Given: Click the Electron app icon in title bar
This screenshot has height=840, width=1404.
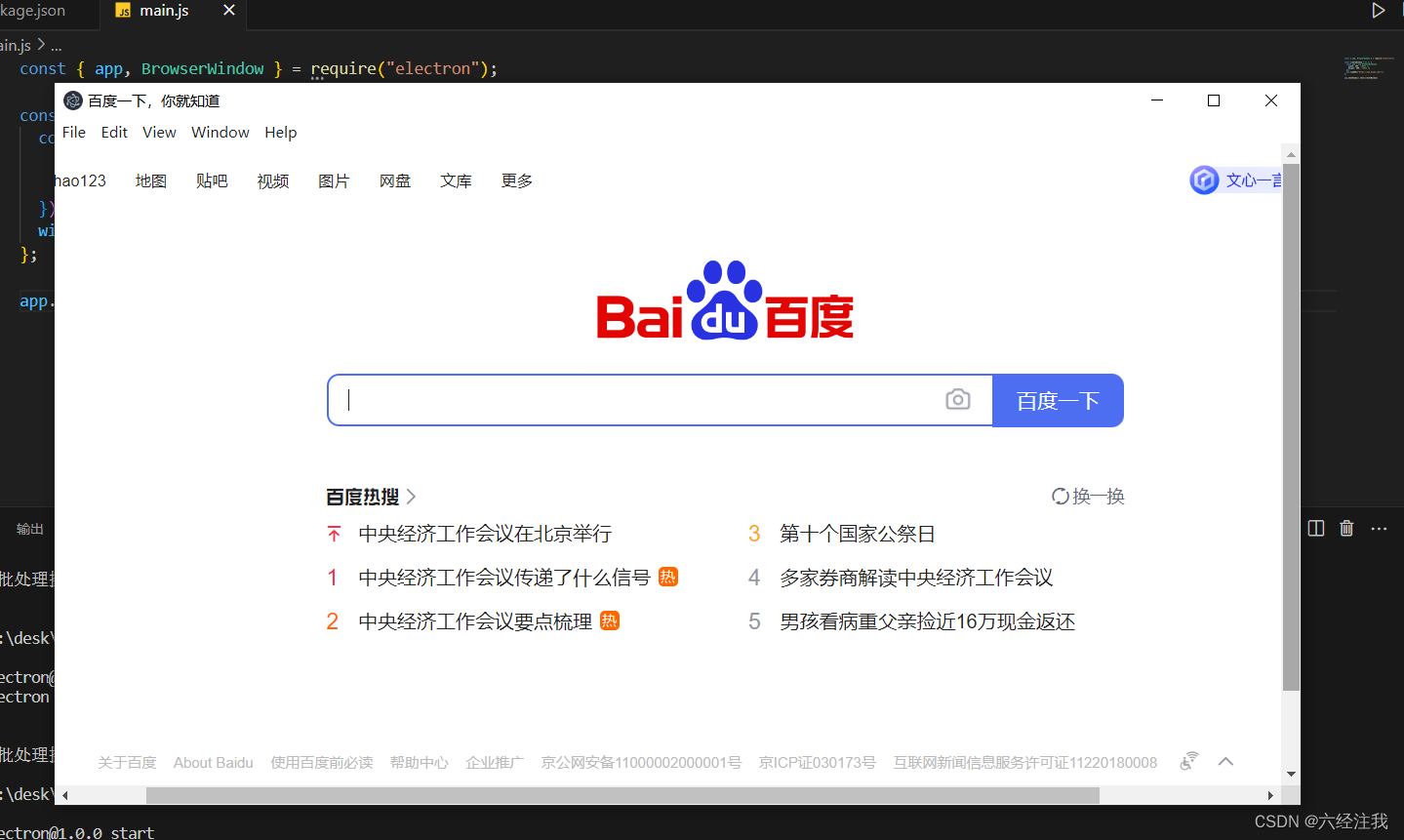Looking at the screenshot, I should click(x=73, y=100).
